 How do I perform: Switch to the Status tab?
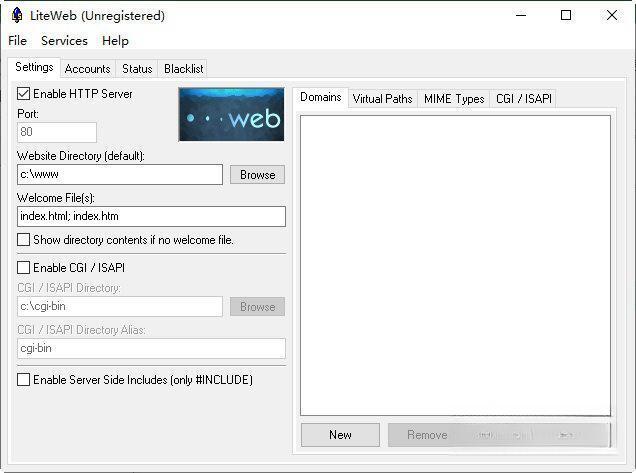[137, 69]
